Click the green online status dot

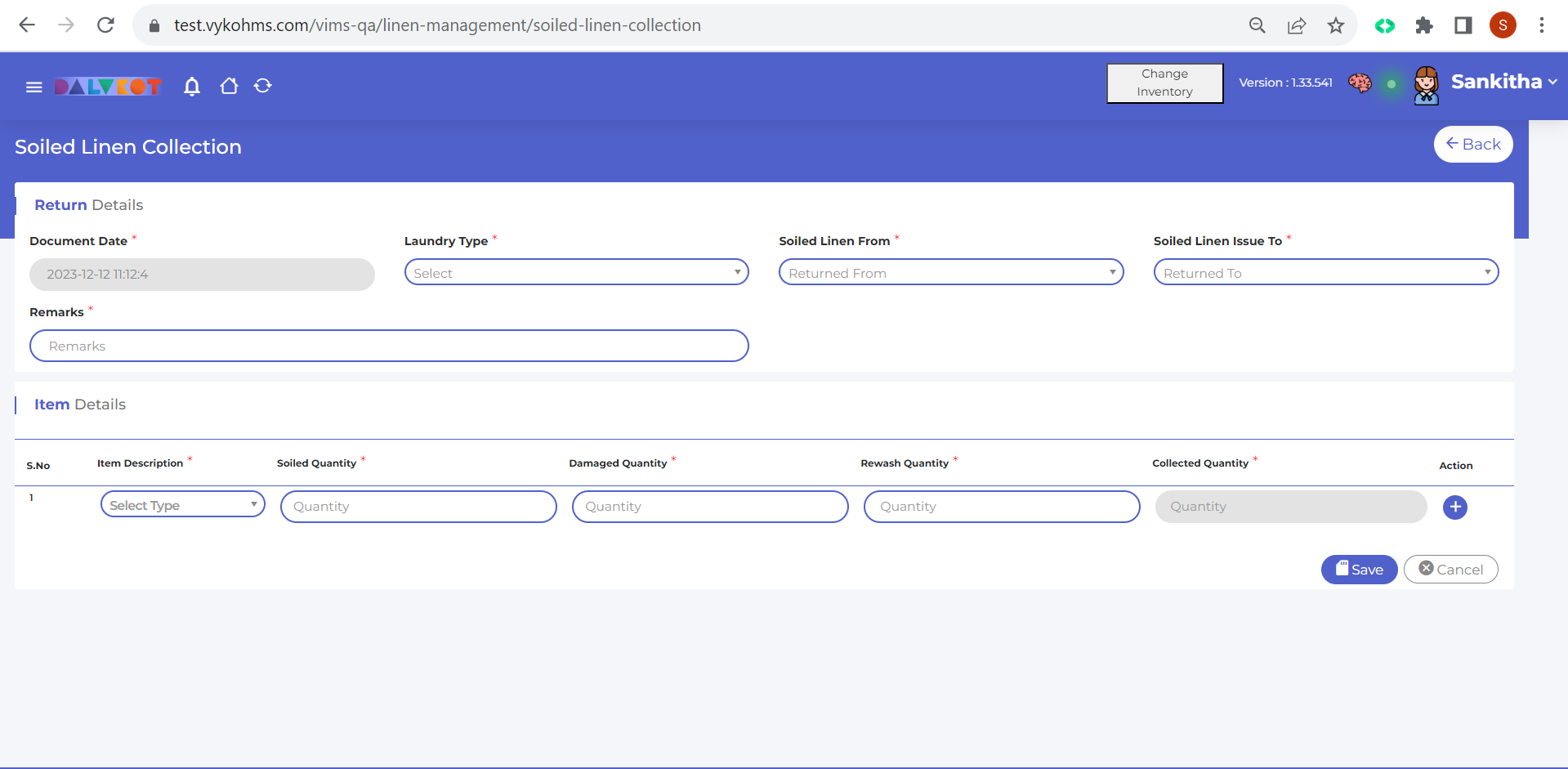tap(1392, 84)
